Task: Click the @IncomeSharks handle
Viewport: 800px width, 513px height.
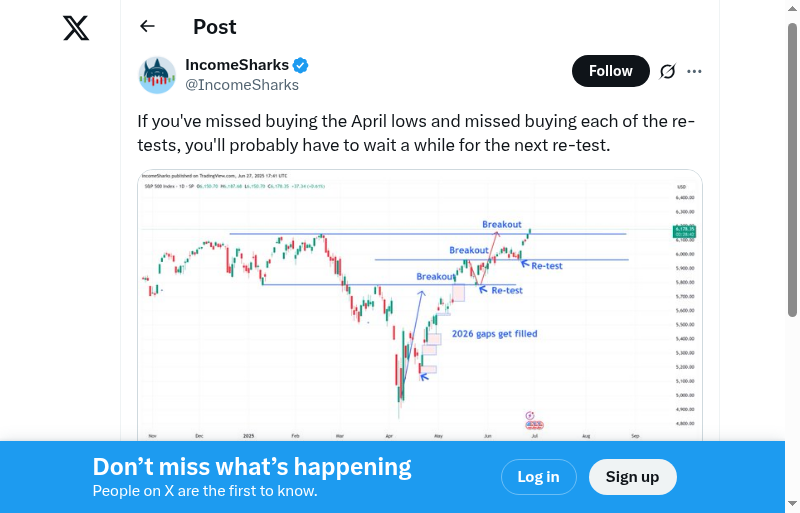Action: point(242,85)
